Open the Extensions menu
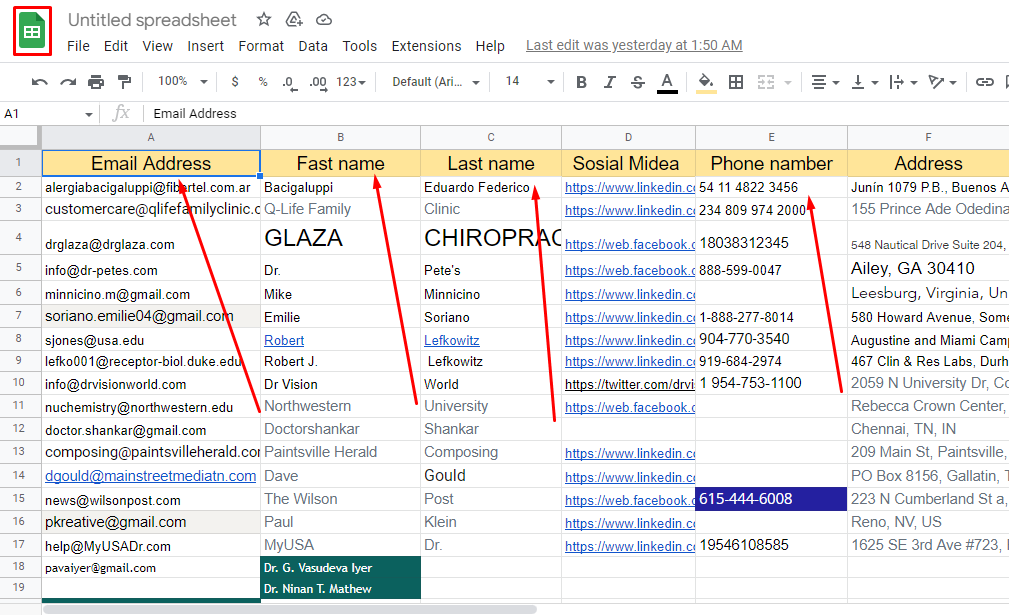Image resolution: width=1009 pixels, height=615 pixels. [x=426, y=46]
